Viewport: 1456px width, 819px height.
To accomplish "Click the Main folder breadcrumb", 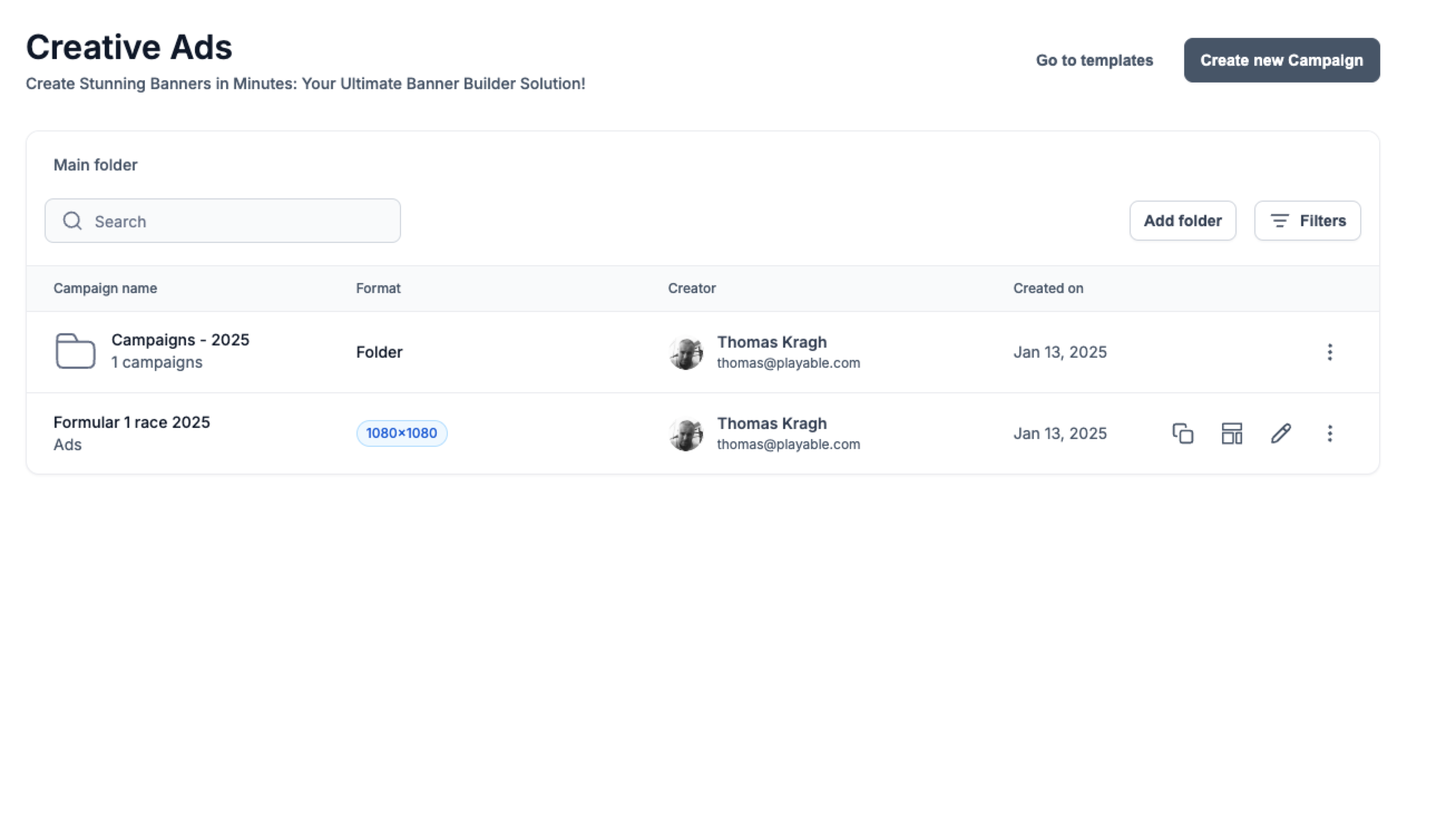I will (x=95, y=165).
